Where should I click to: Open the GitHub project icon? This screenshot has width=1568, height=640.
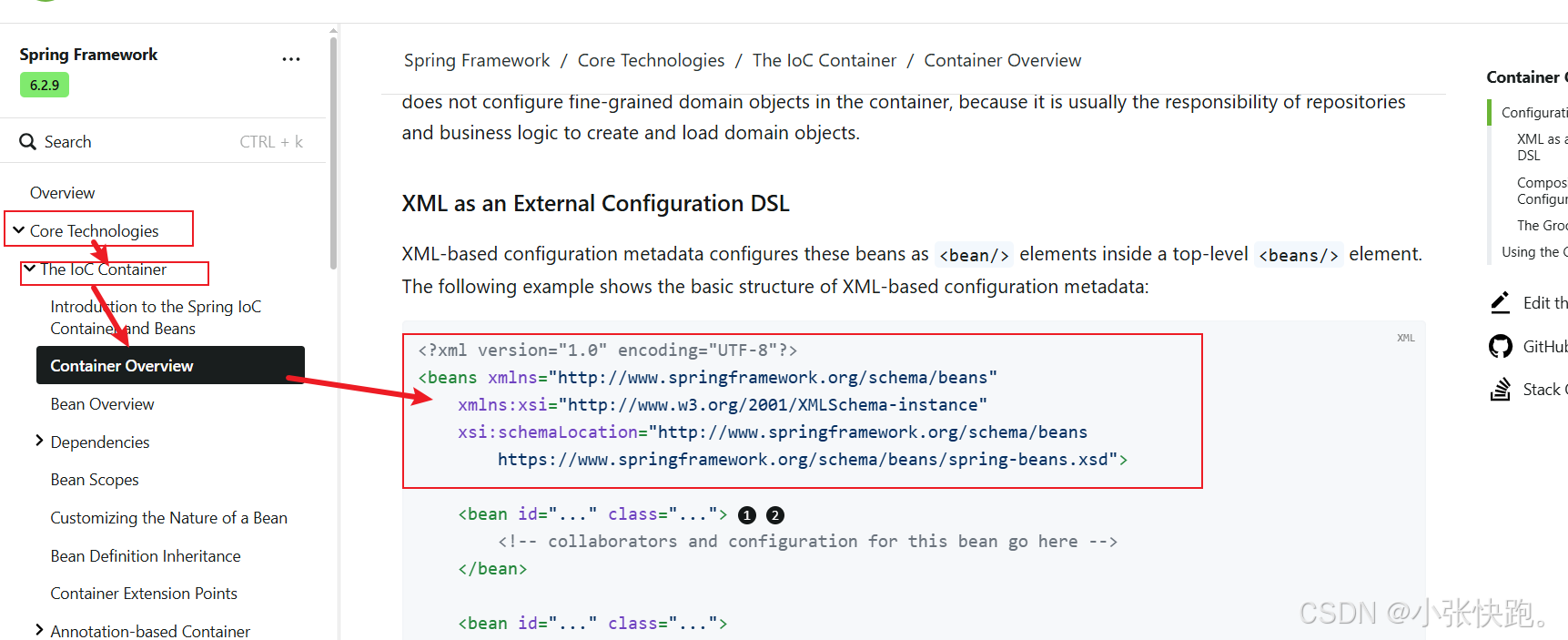coord(1500,346)
